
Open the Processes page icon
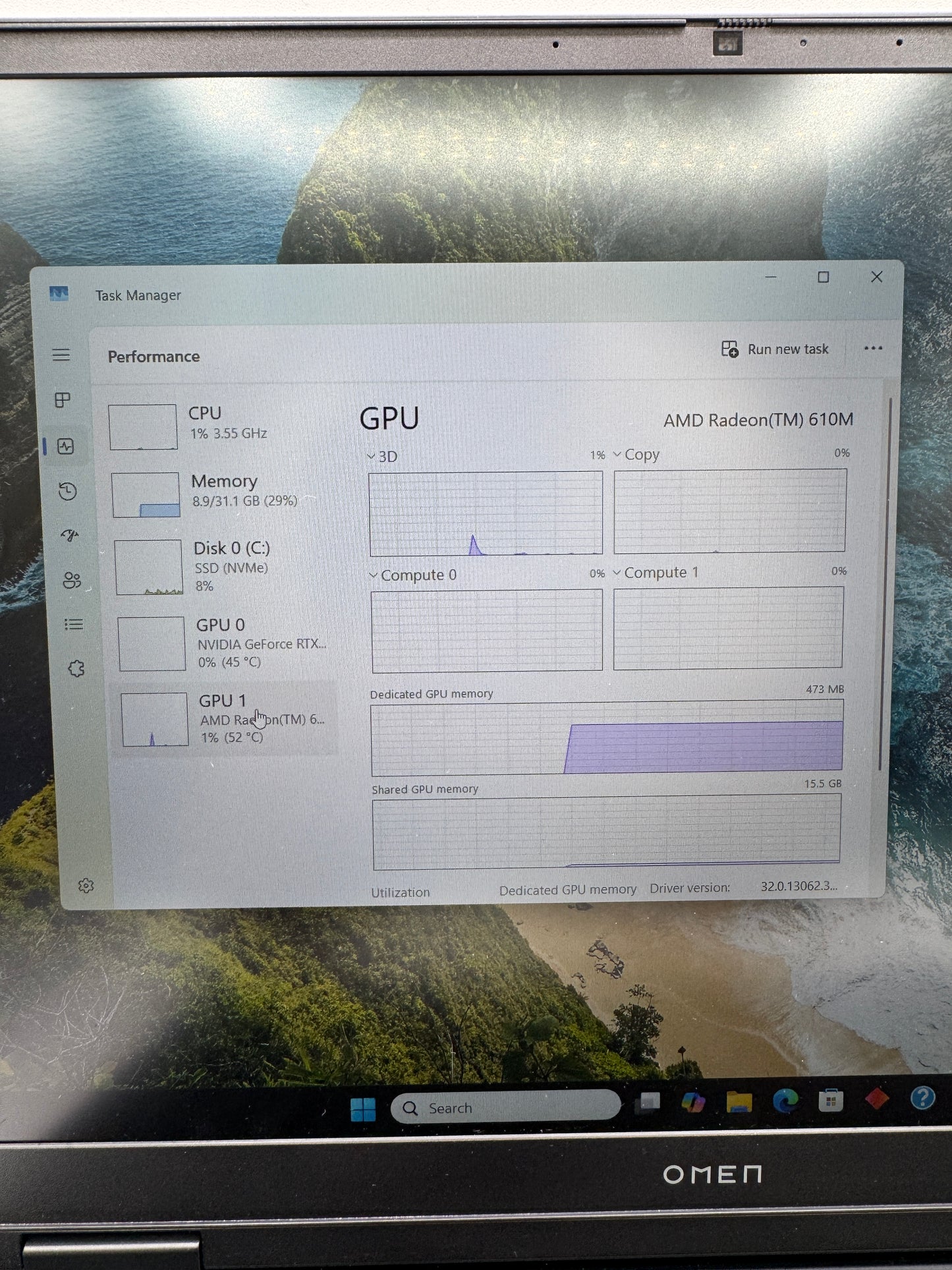tap(63, 400)
